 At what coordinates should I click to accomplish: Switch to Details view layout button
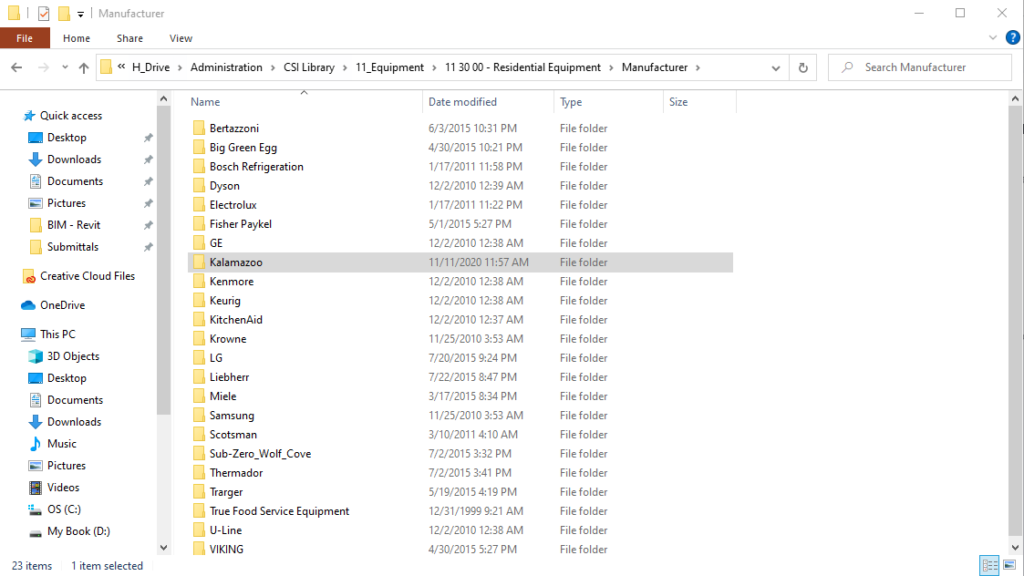[x=990, y=565]
